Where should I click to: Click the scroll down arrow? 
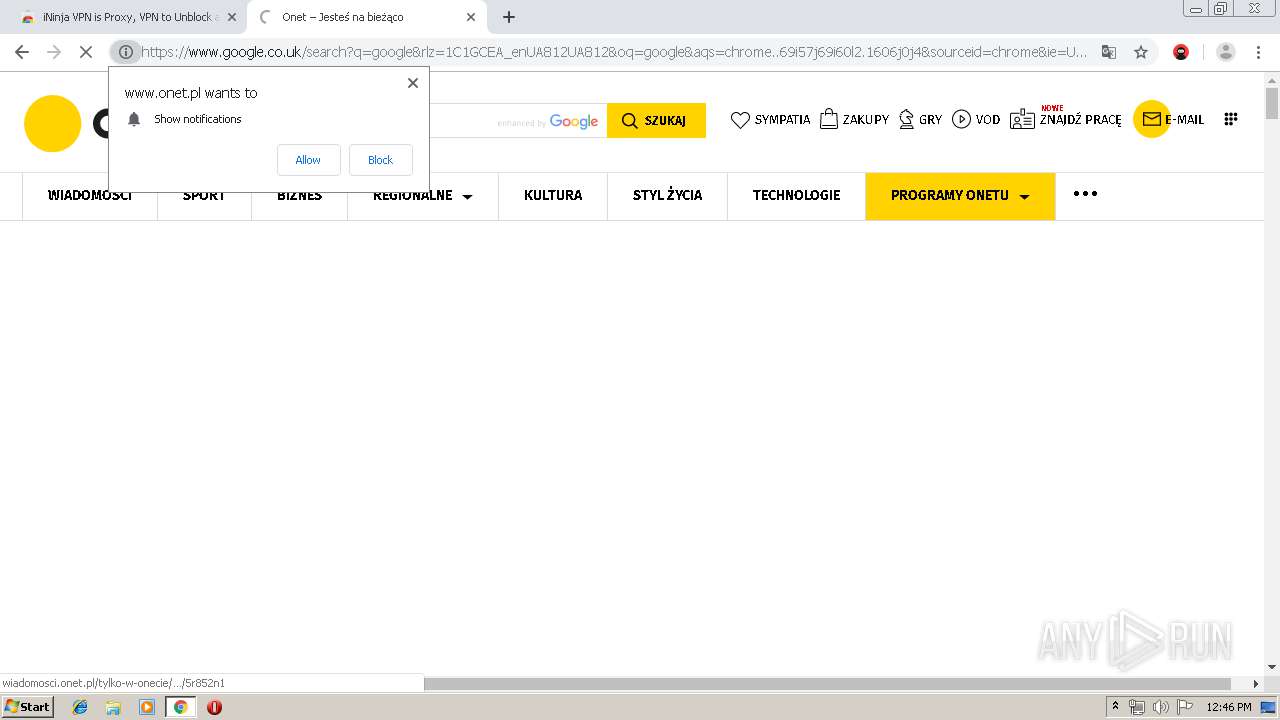coord(1272,667)
